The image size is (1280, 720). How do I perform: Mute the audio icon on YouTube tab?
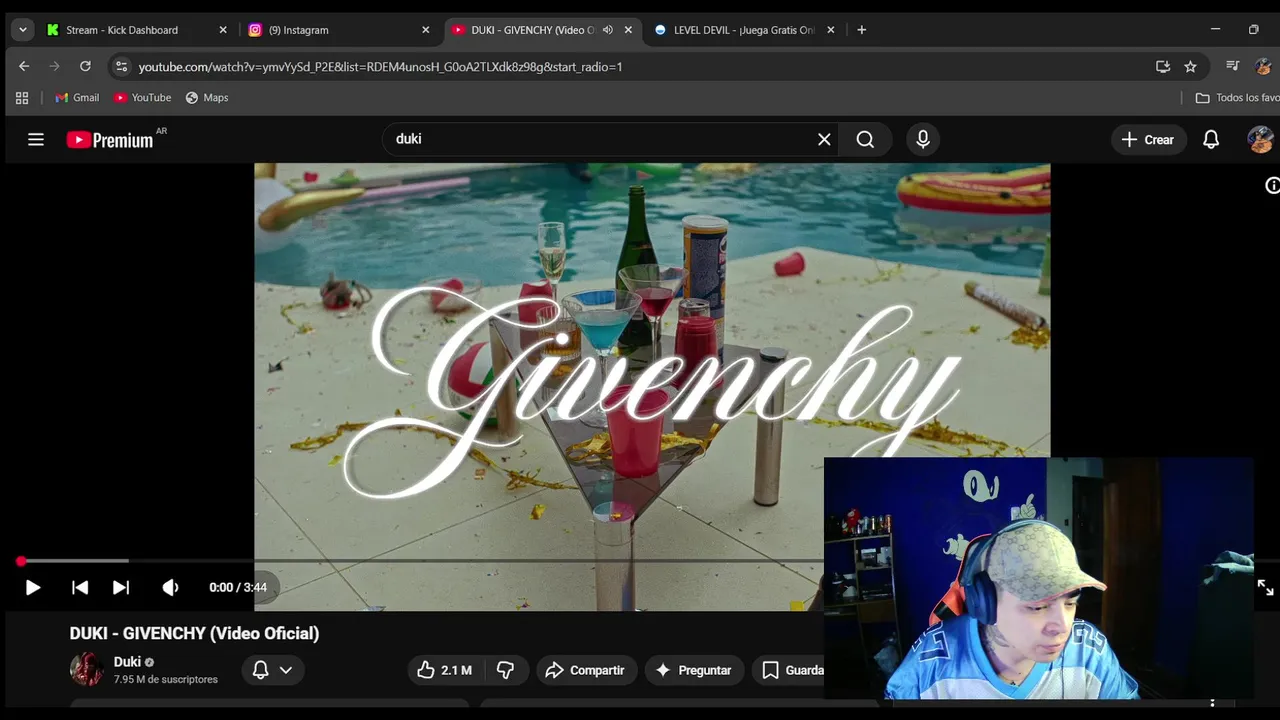click(x=607, y=30)
